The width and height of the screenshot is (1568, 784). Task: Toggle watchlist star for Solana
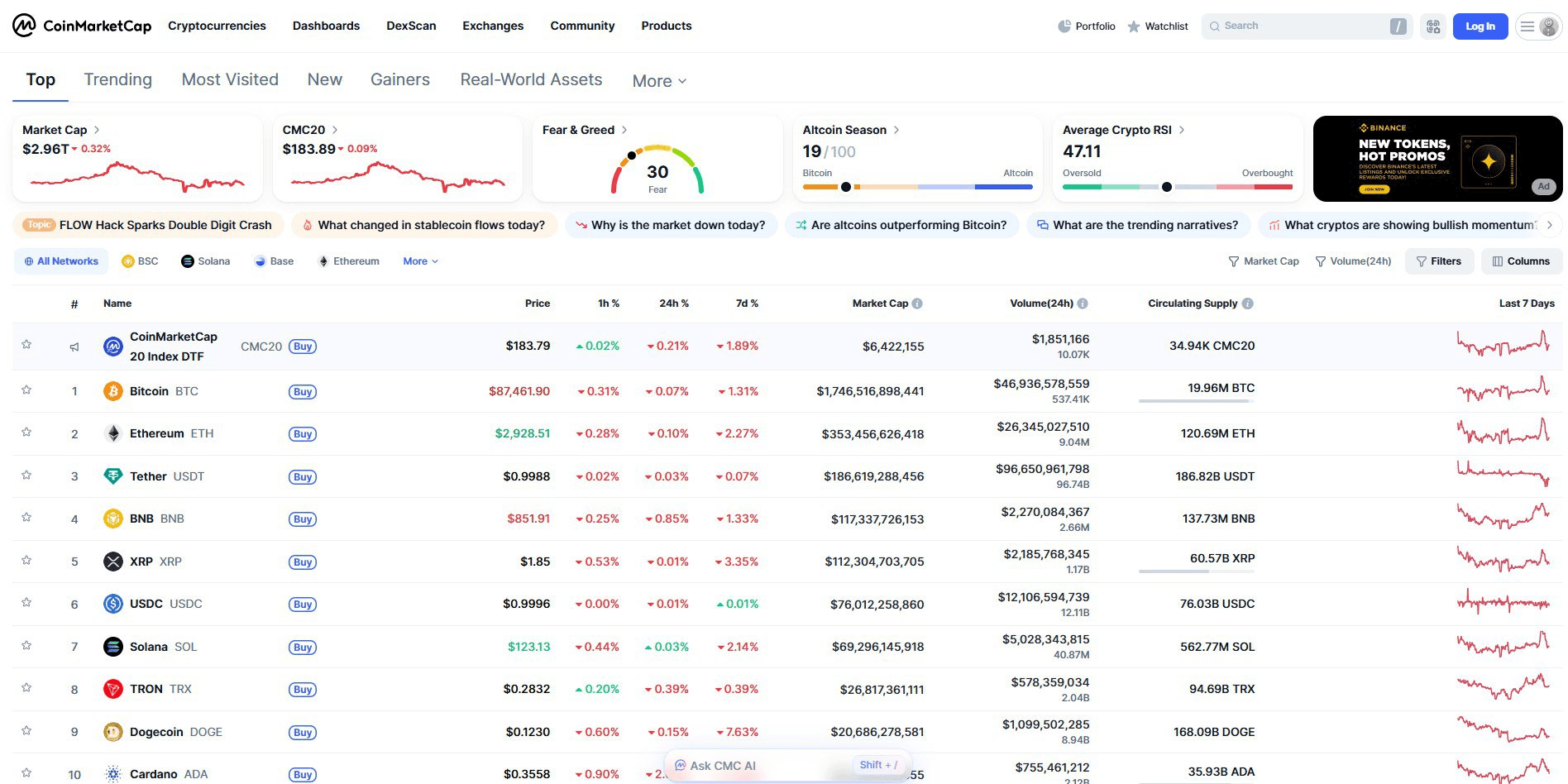coord(26,646)
